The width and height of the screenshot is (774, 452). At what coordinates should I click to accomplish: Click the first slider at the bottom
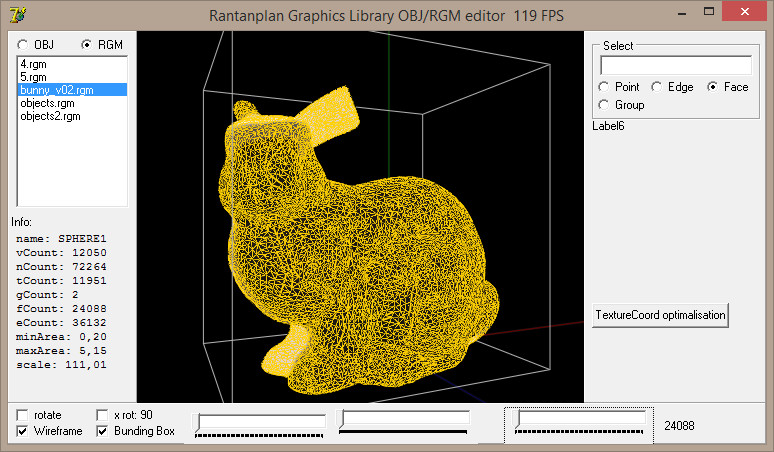coord(260,421)
